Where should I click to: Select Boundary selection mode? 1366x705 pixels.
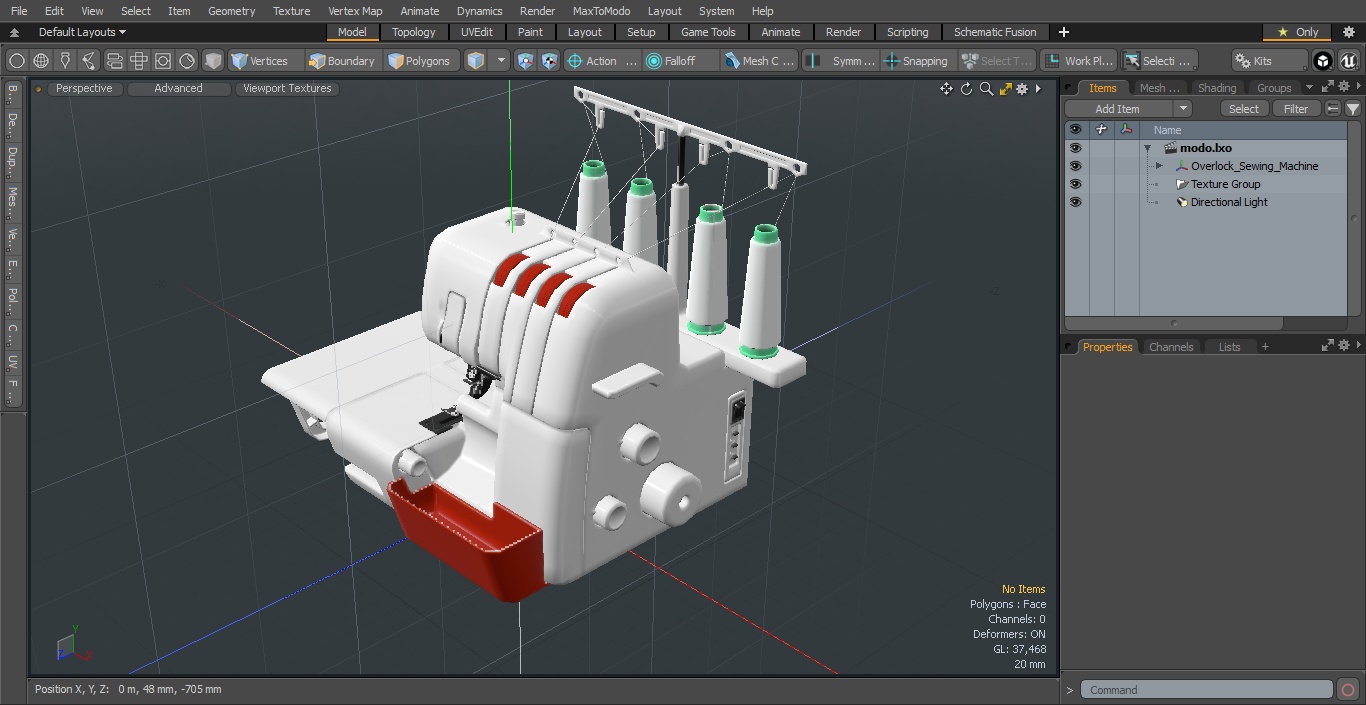(342, 61)
